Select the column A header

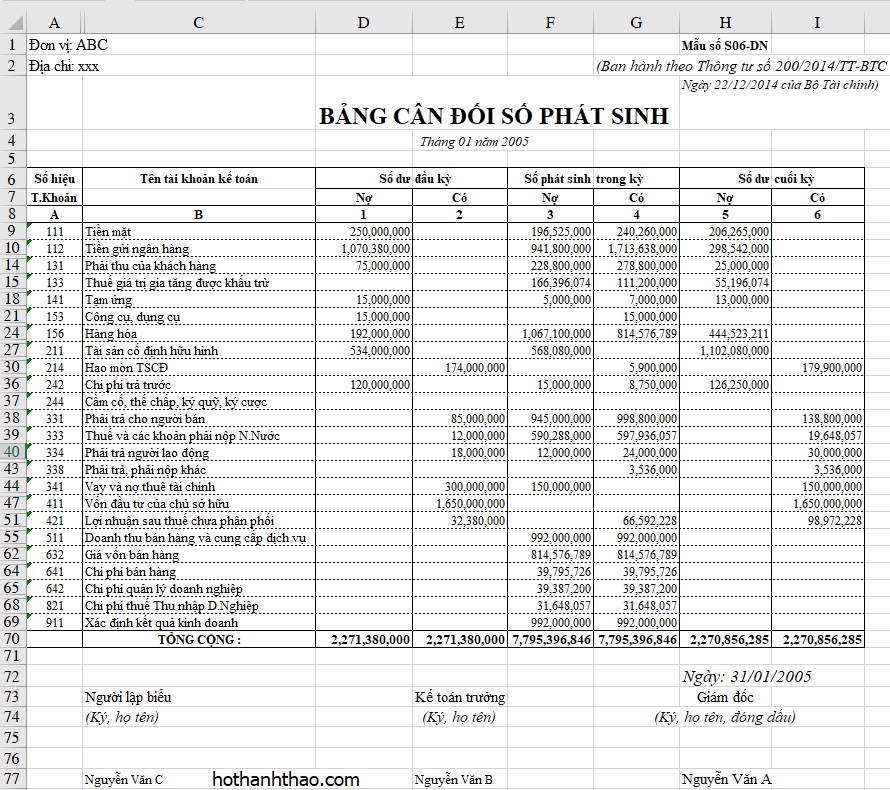(54, 22)
